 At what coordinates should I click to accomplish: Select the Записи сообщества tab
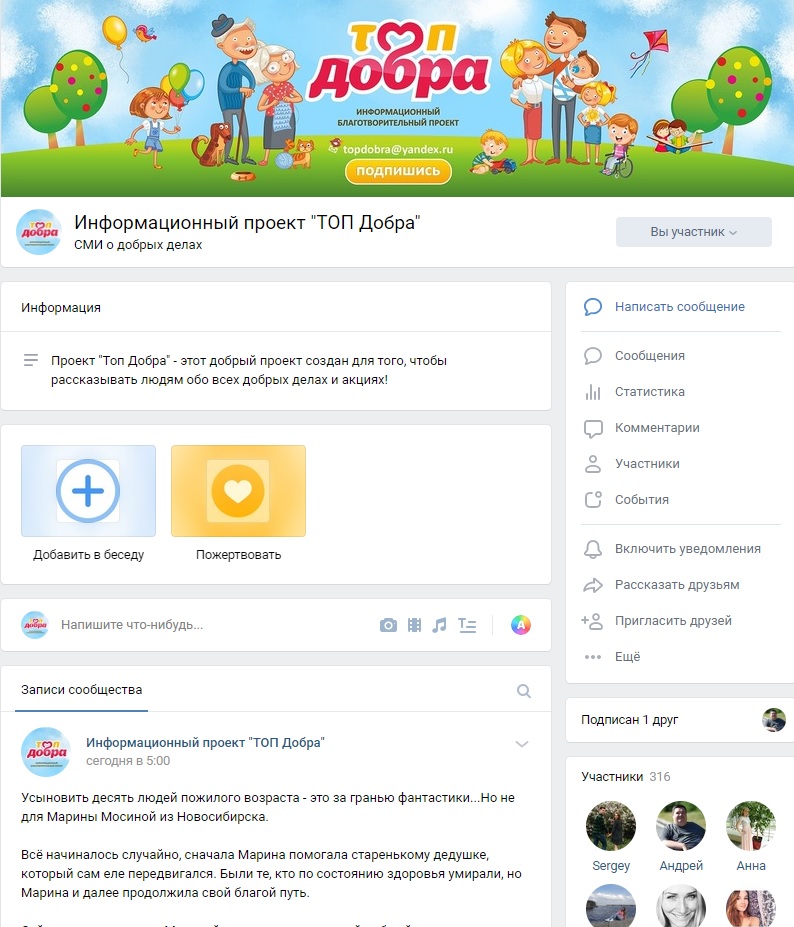82,690
